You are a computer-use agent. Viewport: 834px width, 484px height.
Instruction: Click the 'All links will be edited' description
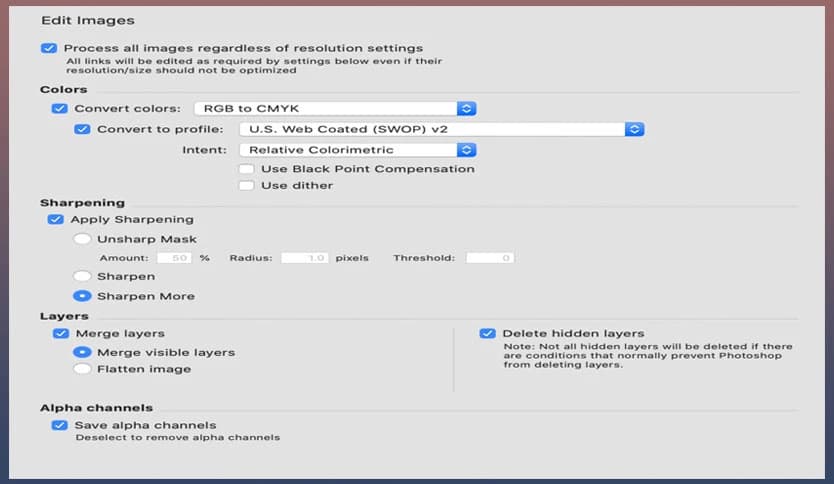254,65
